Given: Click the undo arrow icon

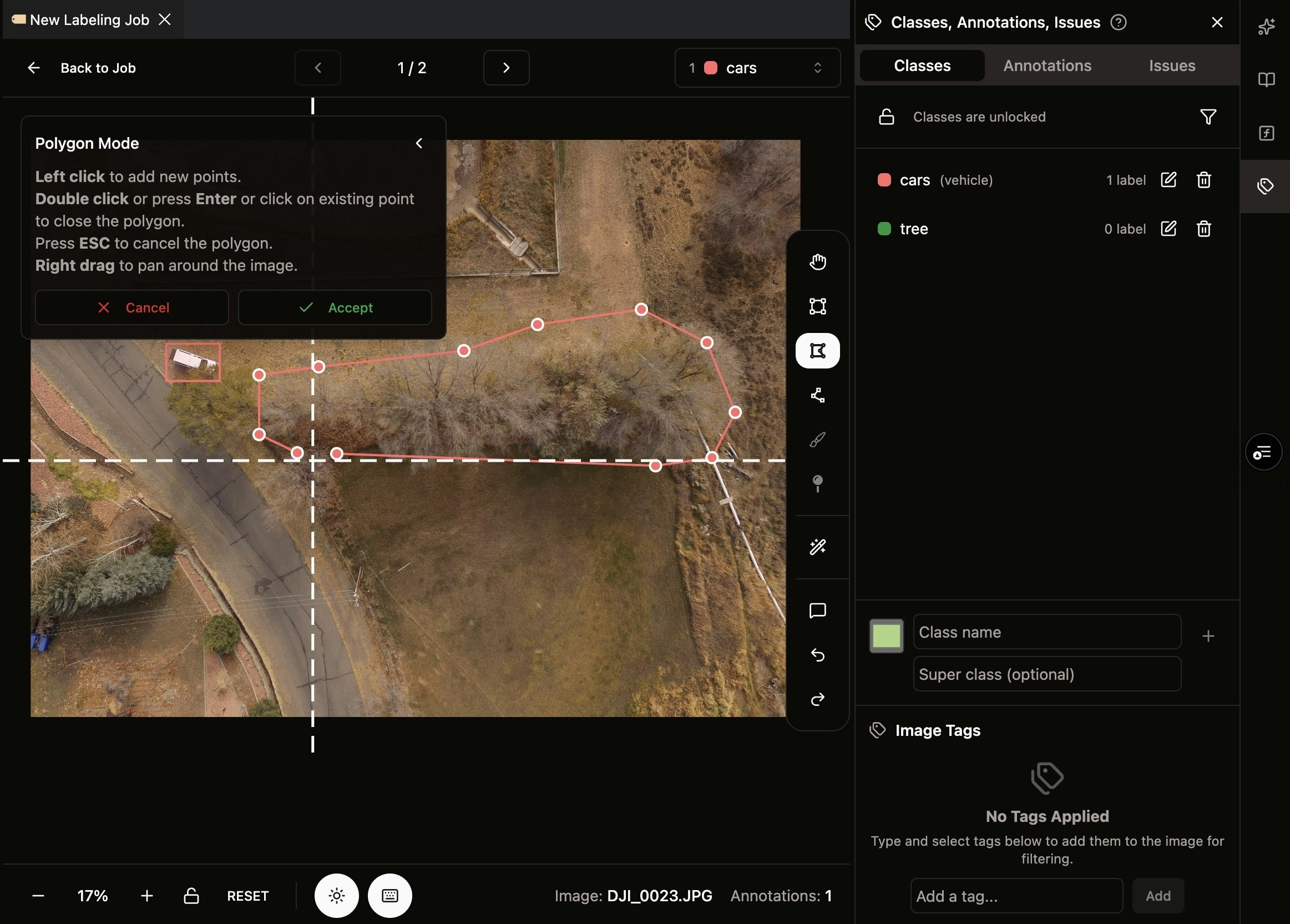Looking at the screenshot, I should click(817, 655).
